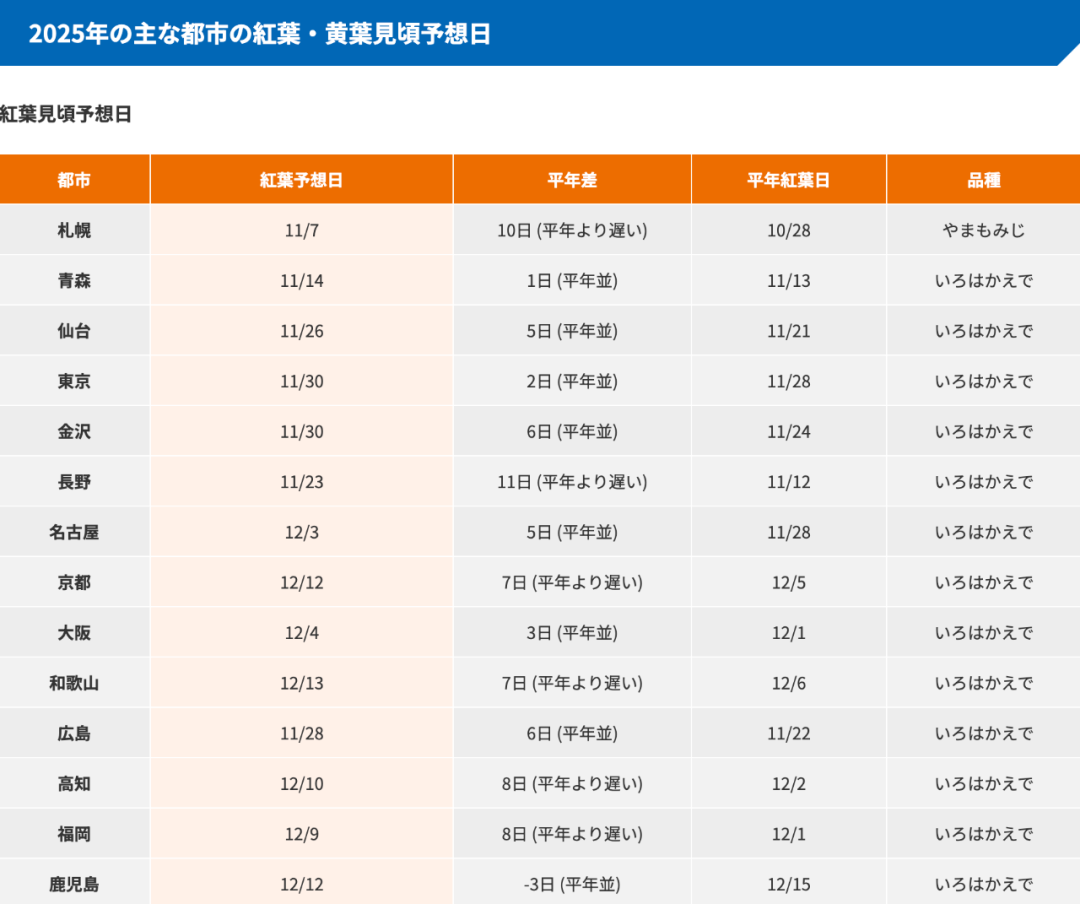Select the city cell "札幌"
1080x904 pixels.
click(74, 230)
